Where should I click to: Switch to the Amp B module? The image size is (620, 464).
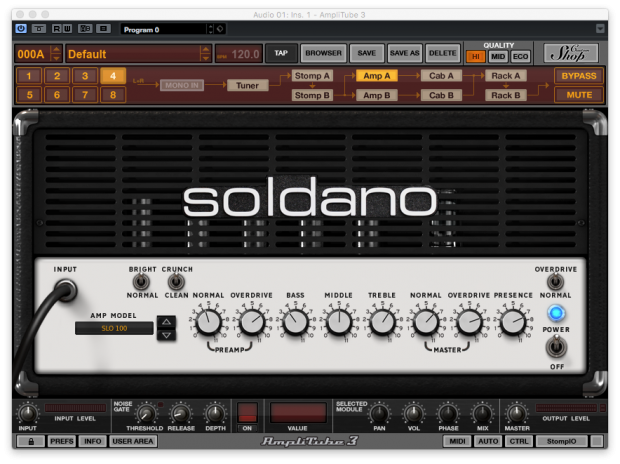(376, 95)
